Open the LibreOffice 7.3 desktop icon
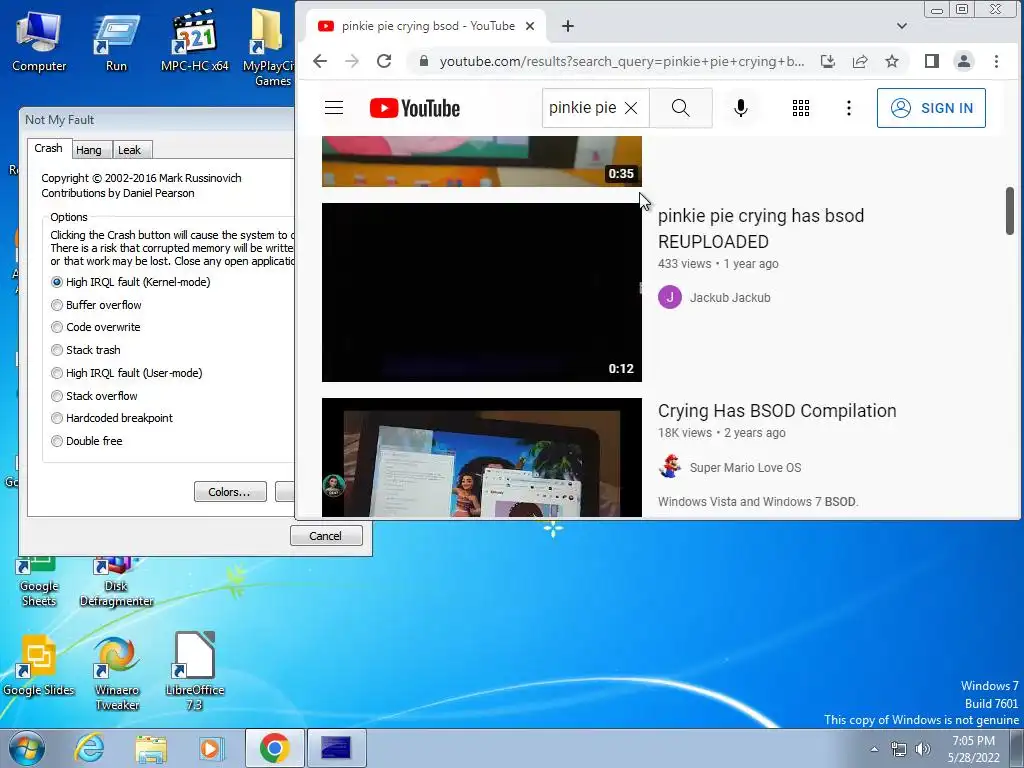Screen dimensions: 1024x768 click(x=195, y=671)
